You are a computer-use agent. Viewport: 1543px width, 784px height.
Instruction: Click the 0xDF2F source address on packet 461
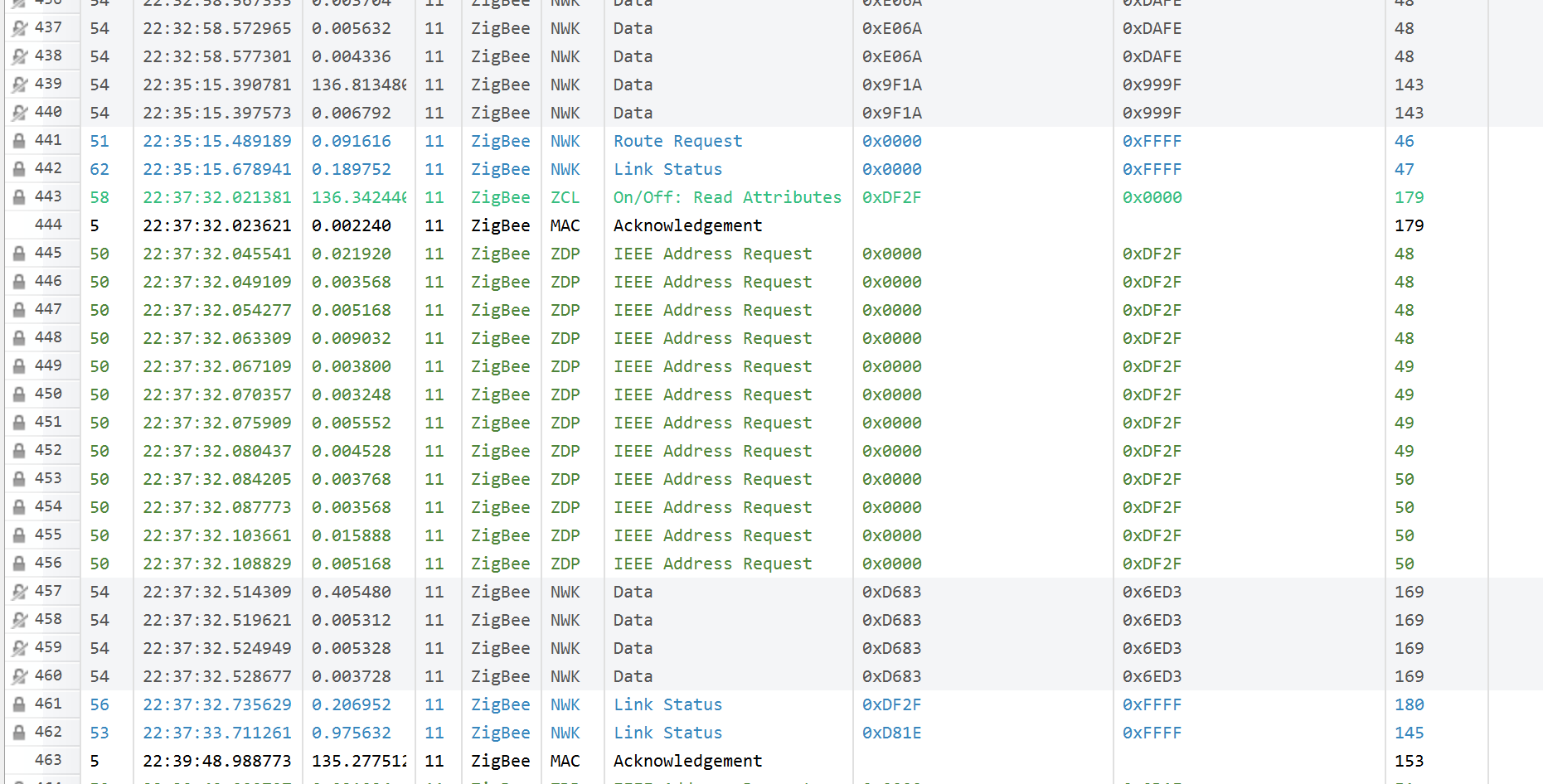[x=891, y=705]
